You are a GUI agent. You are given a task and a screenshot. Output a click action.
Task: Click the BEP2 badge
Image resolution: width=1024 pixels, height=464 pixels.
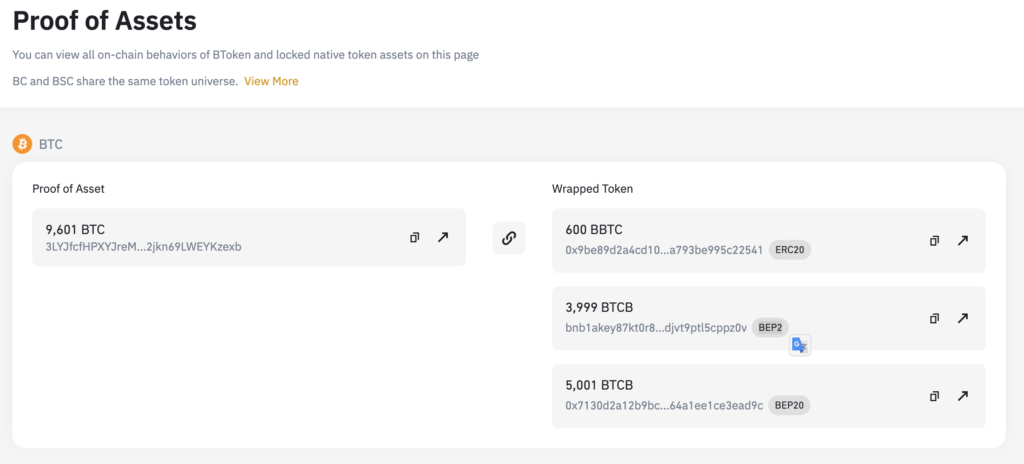(x=770, y=327)
